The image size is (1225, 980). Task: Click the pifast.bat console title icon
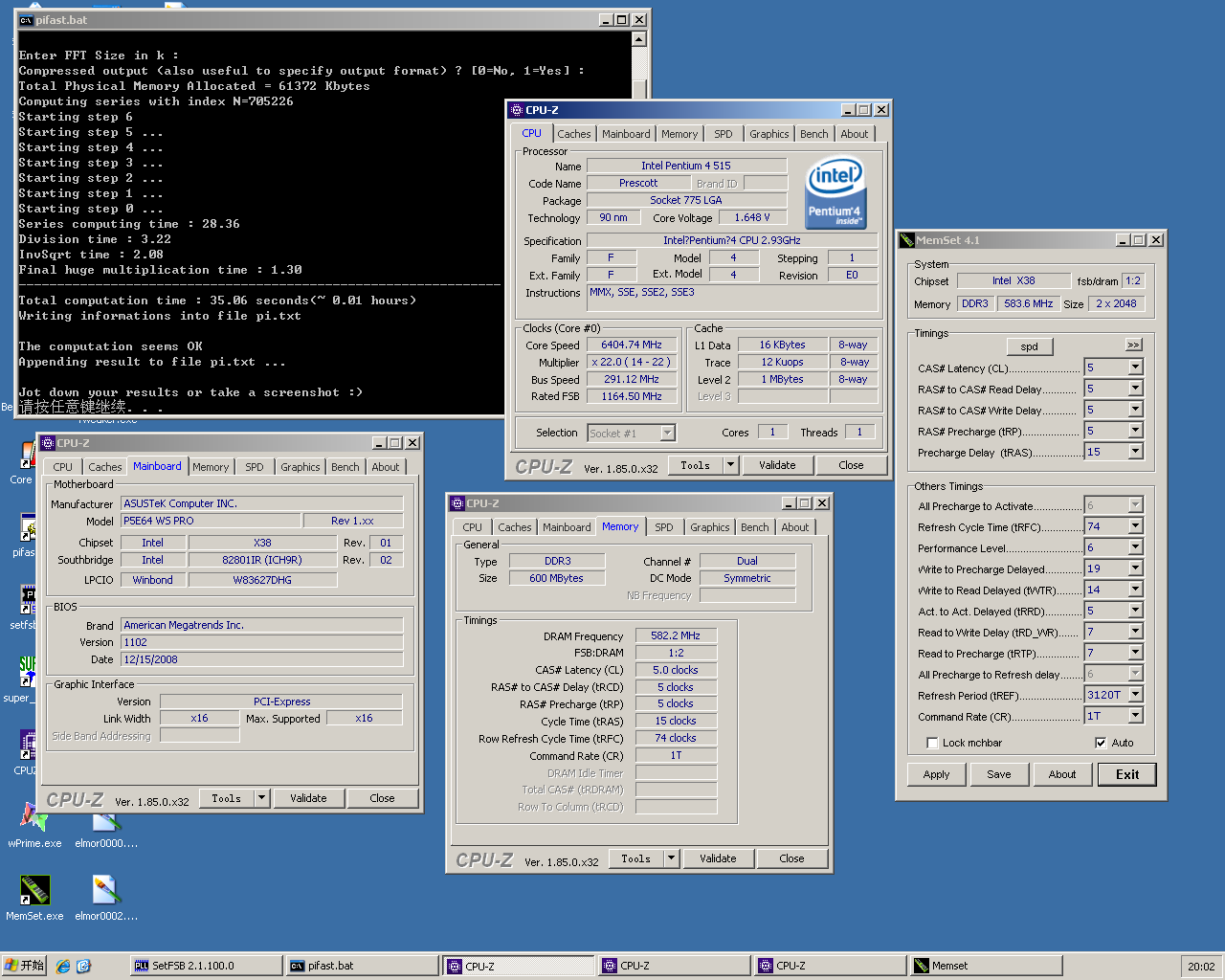coord(27,20)
